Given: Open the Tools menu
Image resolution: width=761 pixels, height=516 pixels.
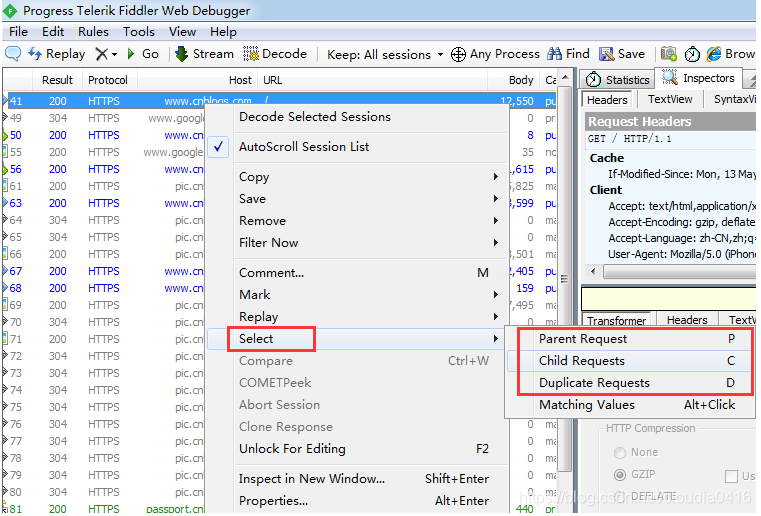Looking at the screenshot, I should (139, 32).
